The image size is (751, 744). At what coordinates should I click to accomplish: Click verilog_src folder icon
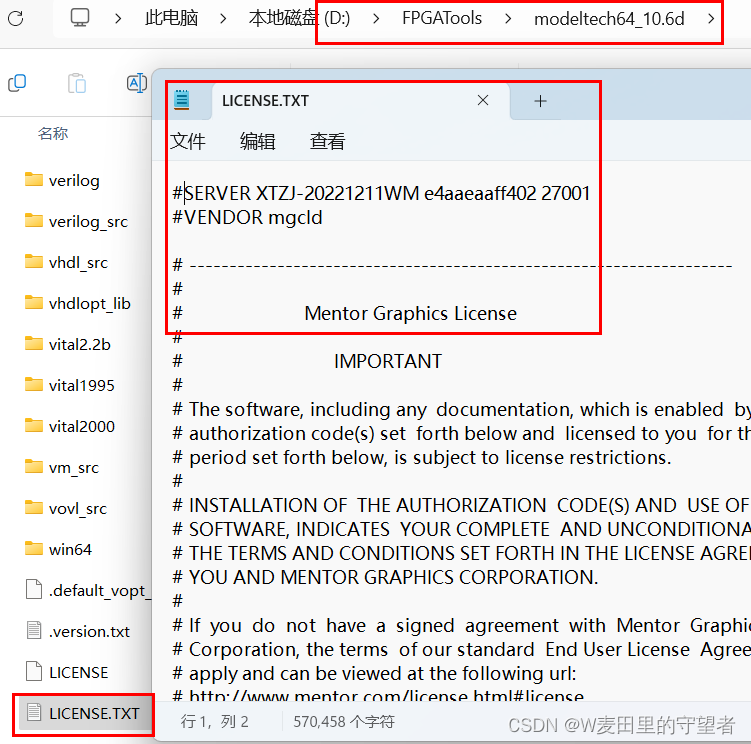pos(34,220)
